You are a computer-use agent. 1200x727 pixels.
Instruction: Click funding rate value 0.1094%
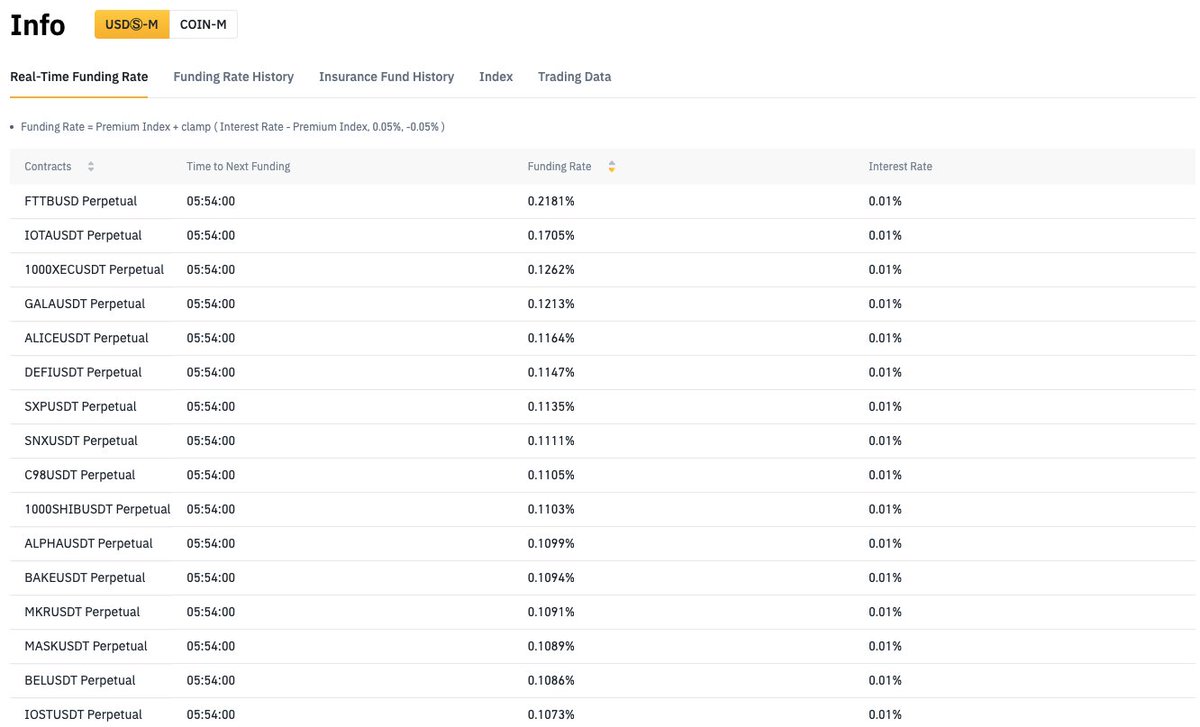click(x=551, y=577)
